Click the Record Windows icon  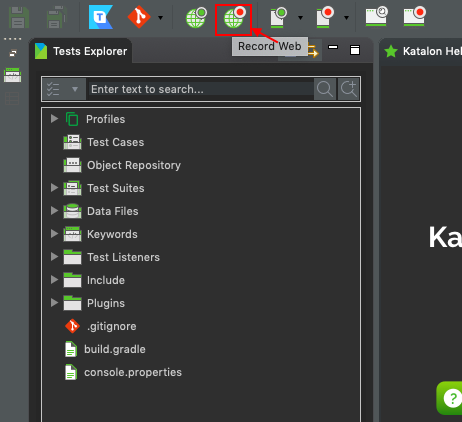[x=415, y=17]
